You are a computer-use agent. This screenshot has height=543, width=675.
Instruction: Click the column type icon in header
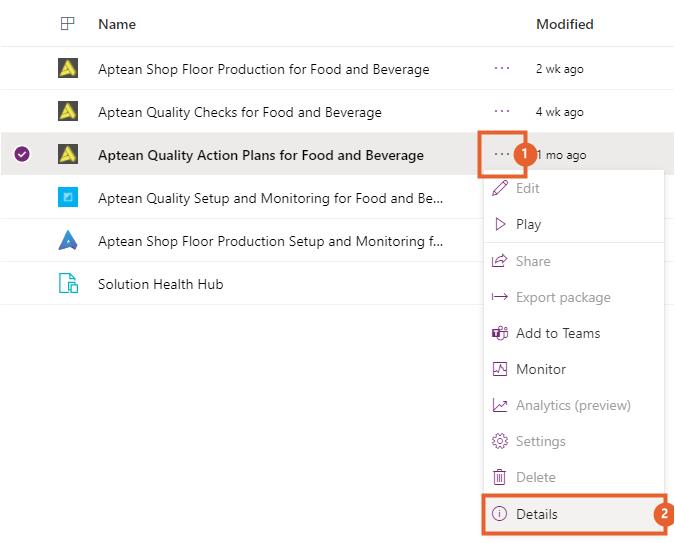tap(67, 24)
